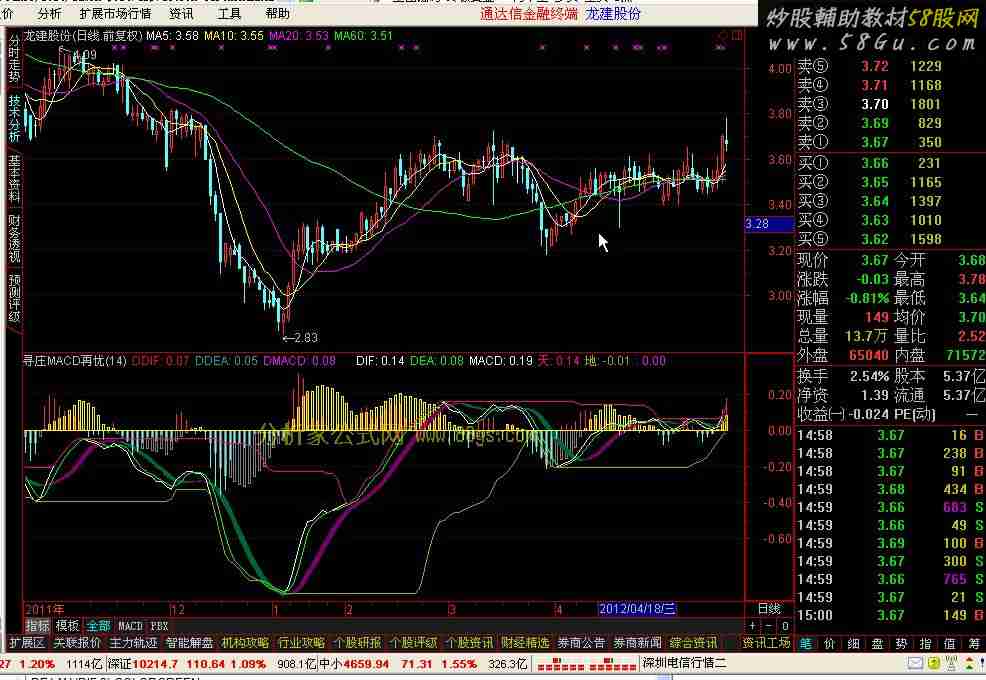Click the 中小 index quote in status bar
Viewport: 986px width, 680px height.
point(423,664)
